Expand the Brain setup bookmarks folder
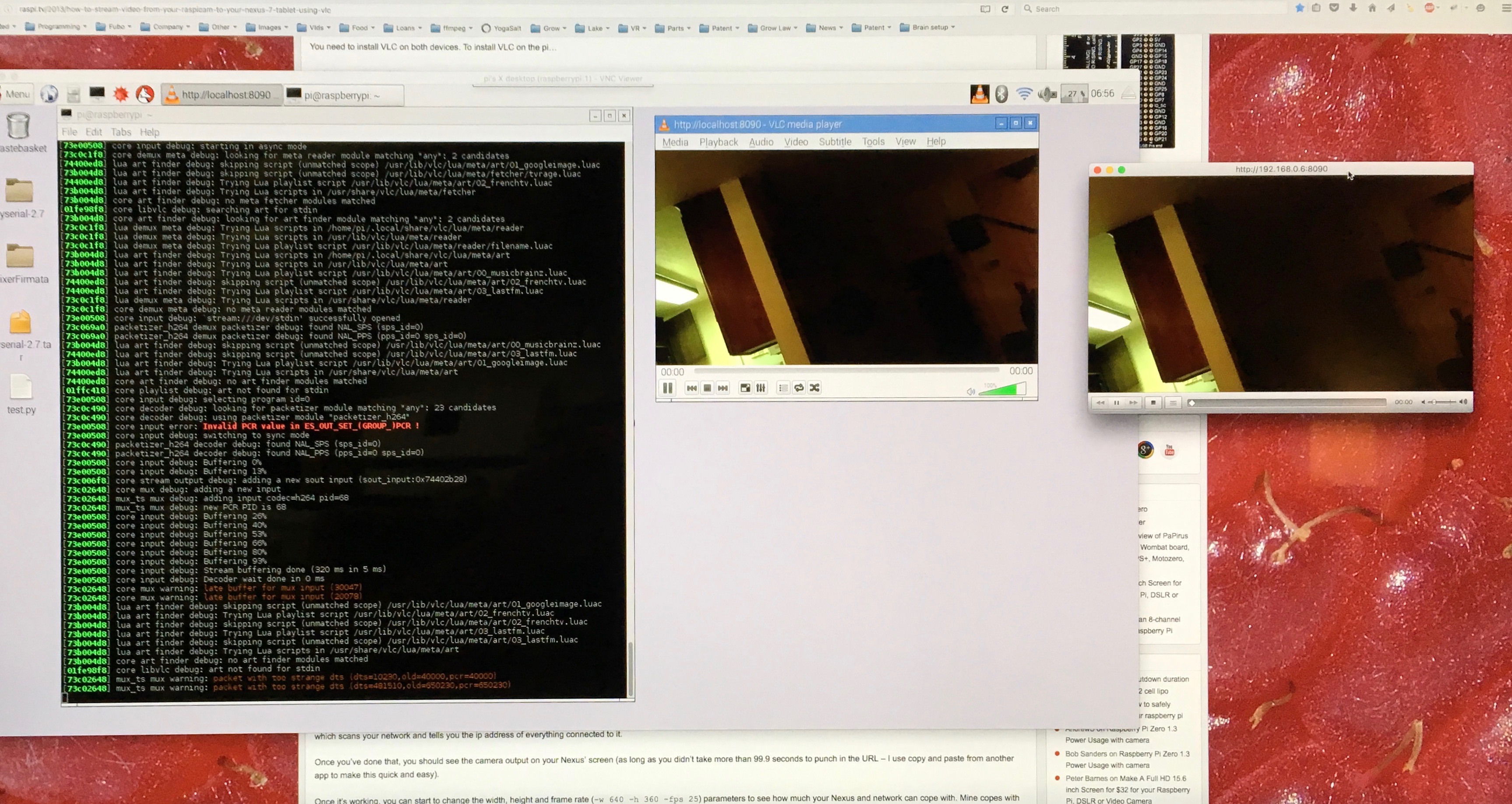 click(x=930, y=27)
